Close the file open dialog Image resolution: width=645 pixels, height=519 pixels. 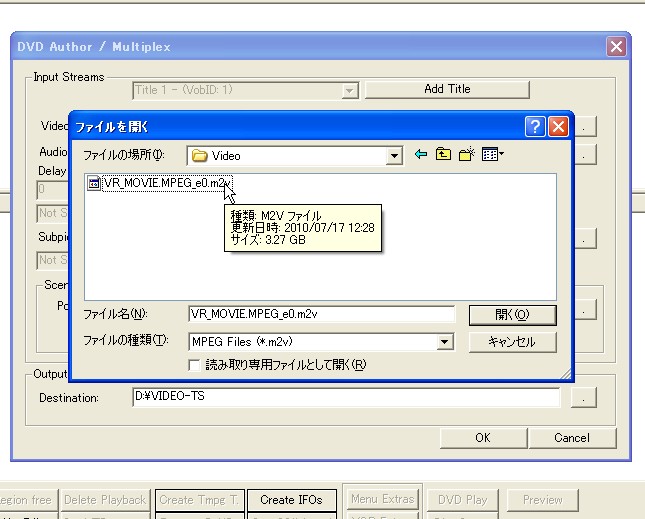tap(558, 127)
